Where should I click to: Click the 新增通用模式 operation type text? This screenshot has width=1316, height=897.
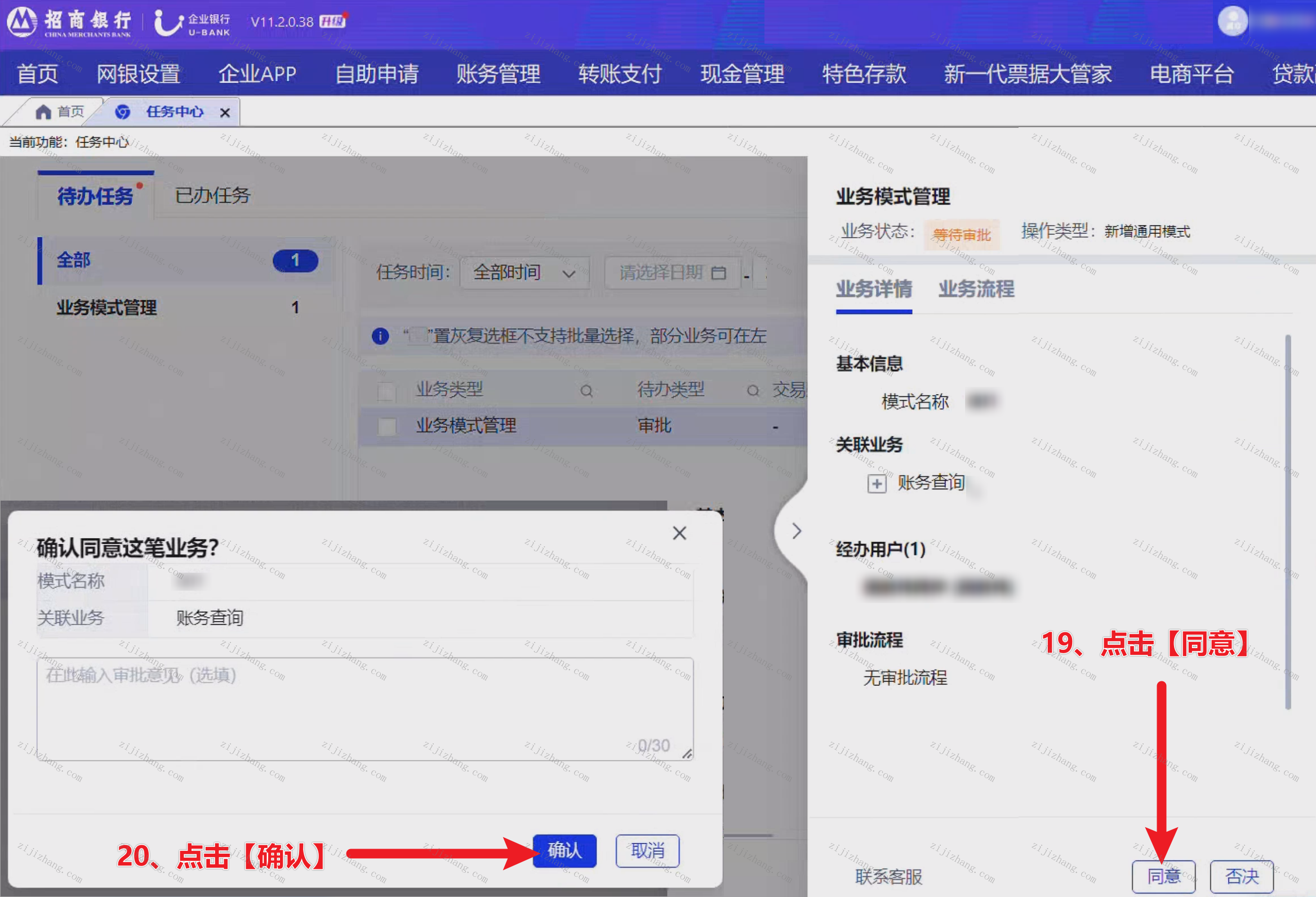tap(1147, 231)
